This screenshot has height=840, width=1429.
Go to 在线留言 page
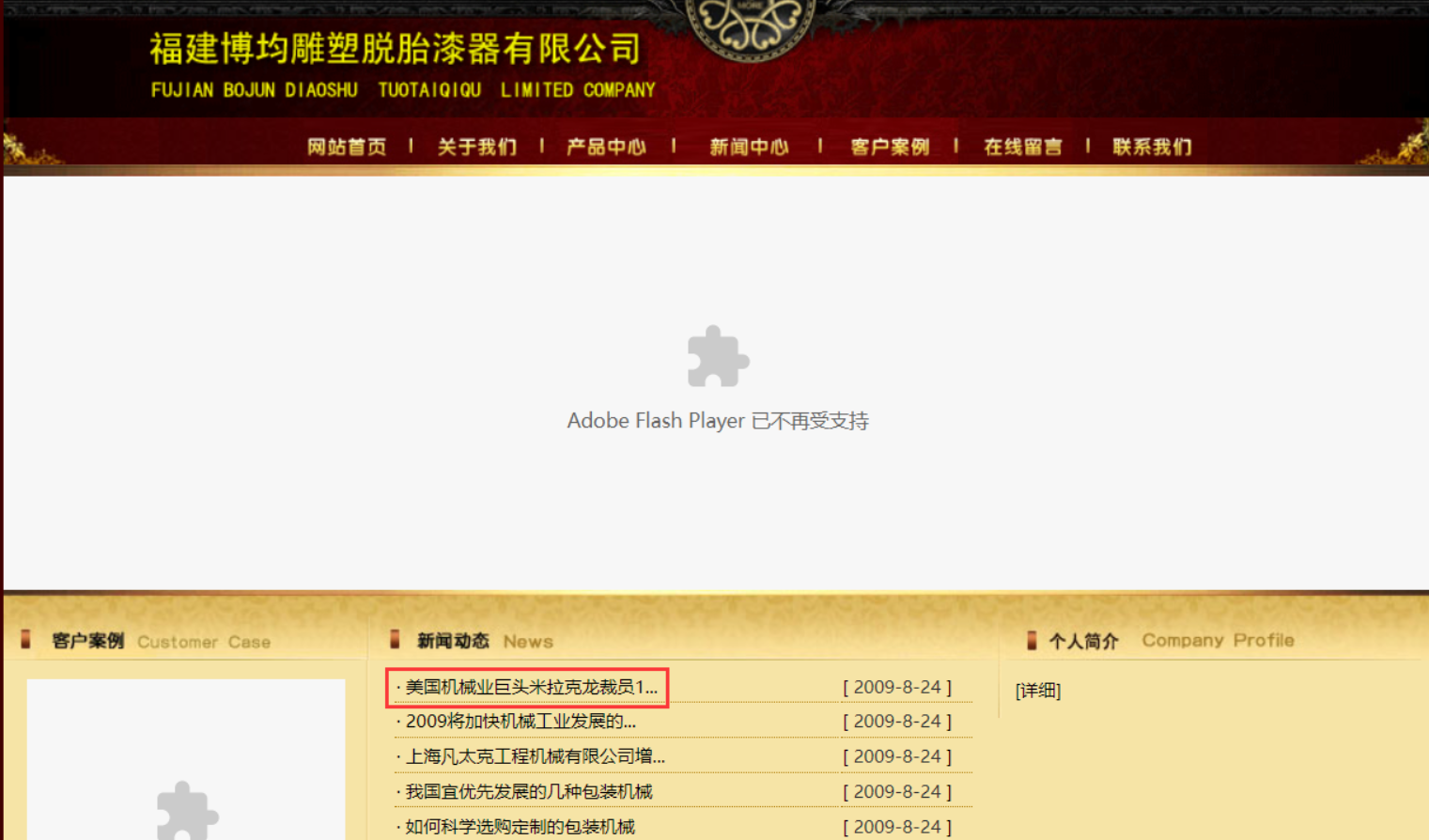pyautogui.click(x=1023, y=147)
